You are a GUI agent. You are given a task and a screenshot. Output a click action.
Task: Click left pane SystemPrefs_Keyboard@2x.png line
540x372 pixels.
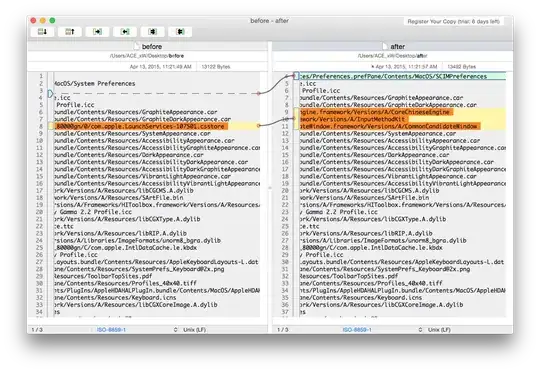coord(139,269)
